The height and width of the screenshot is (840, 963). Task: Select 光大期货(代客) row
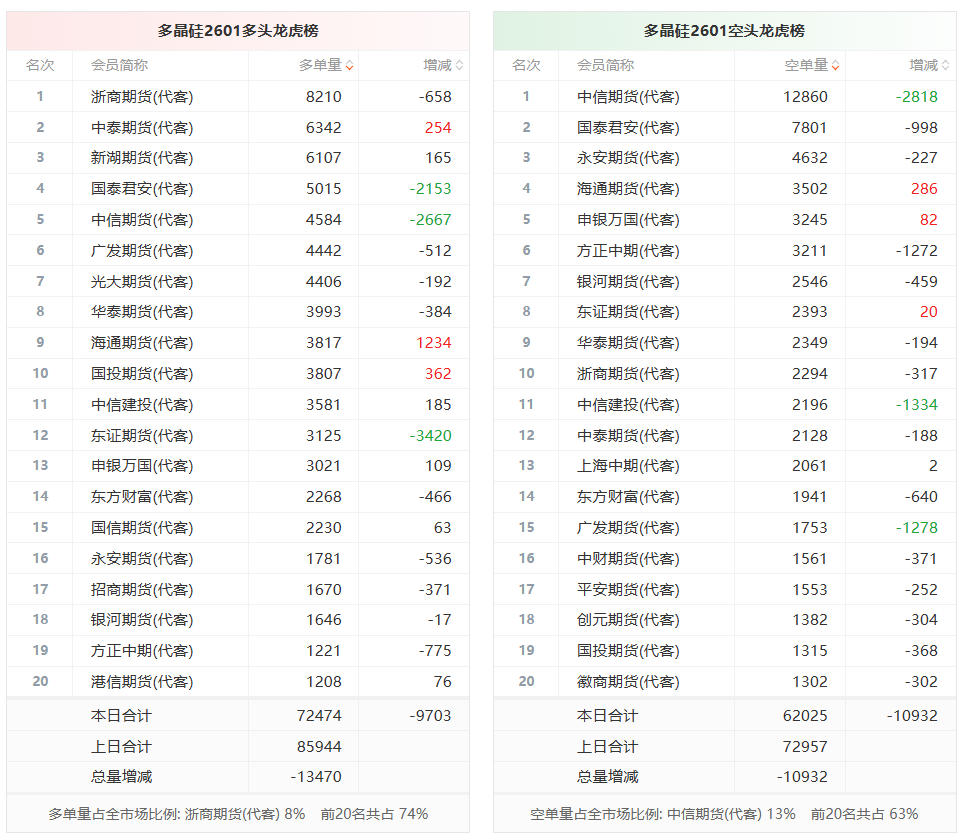[x=142, y=281]
